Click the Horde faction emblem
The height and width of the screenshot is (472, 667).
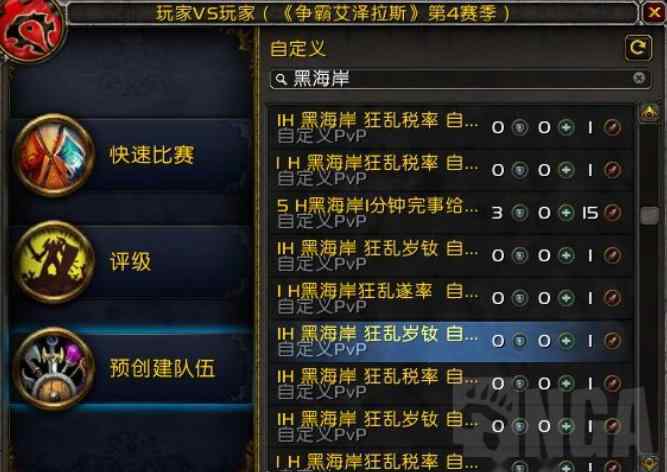[31, 29]
